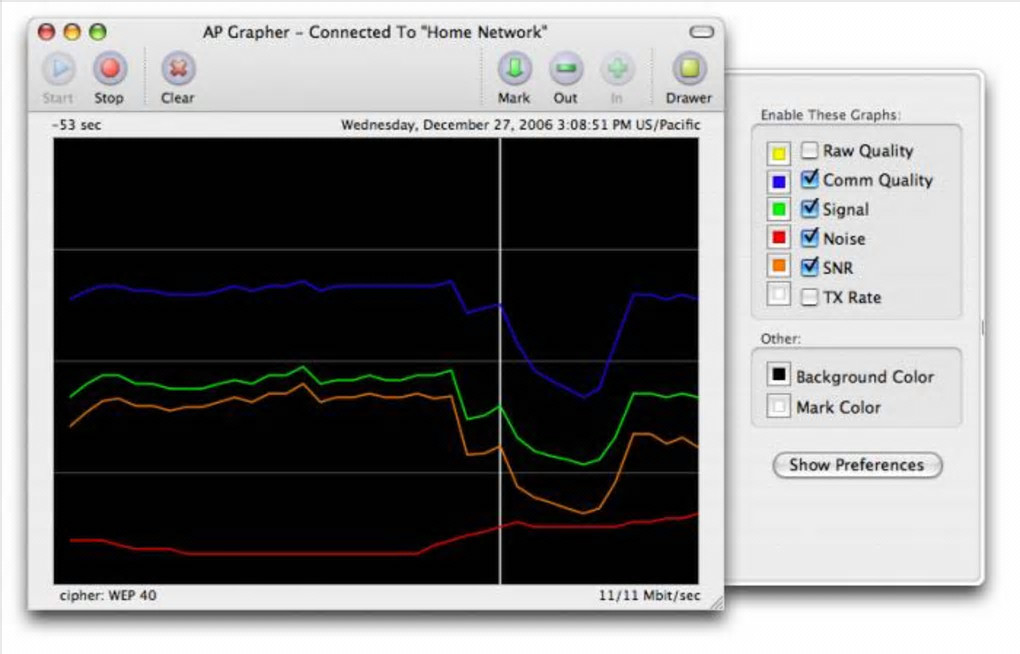This screenshot has height=654, width=1020.
Task: Click the "-53 sec" time label
Action: (77, 125)
